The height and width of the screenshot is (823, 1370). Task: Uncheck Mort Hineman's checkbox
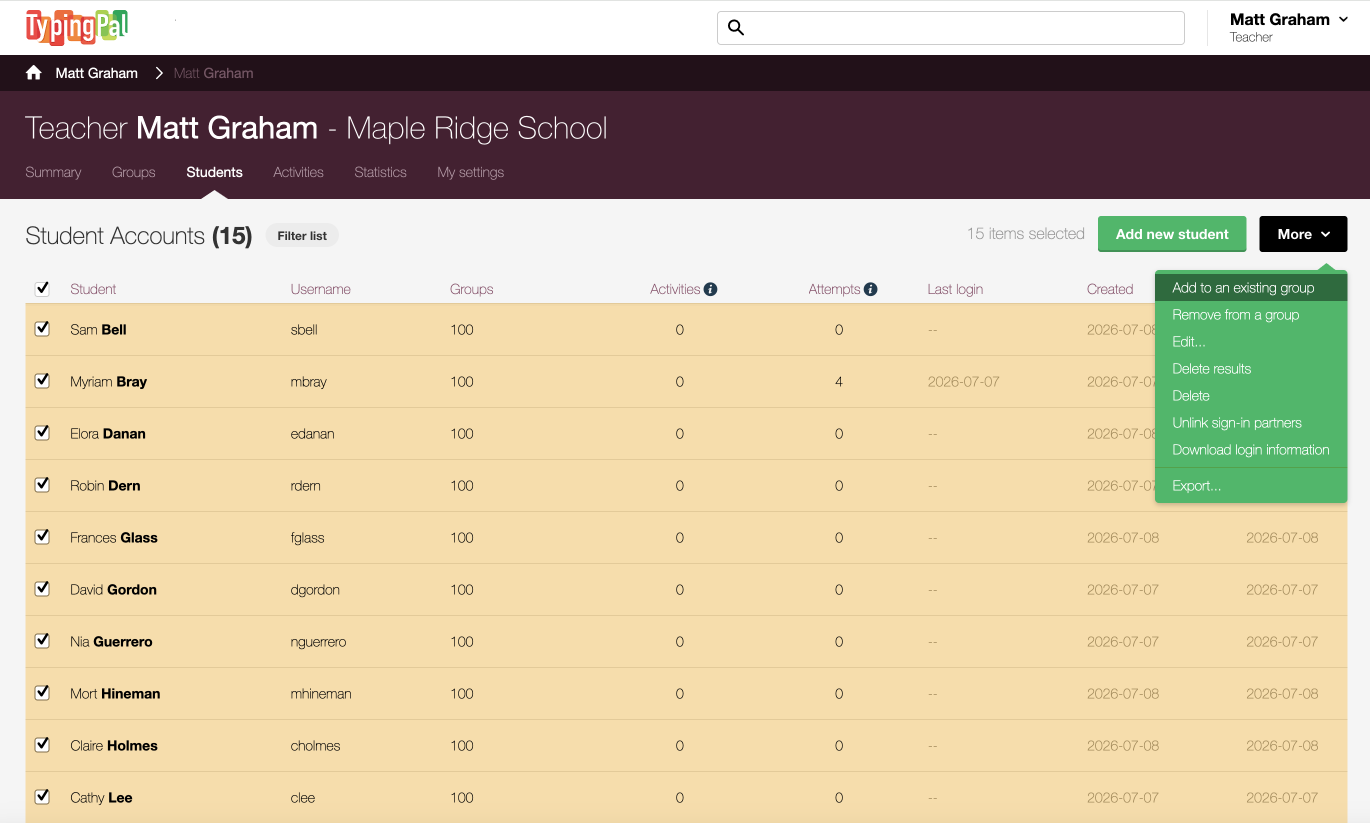tap(42, 692)
